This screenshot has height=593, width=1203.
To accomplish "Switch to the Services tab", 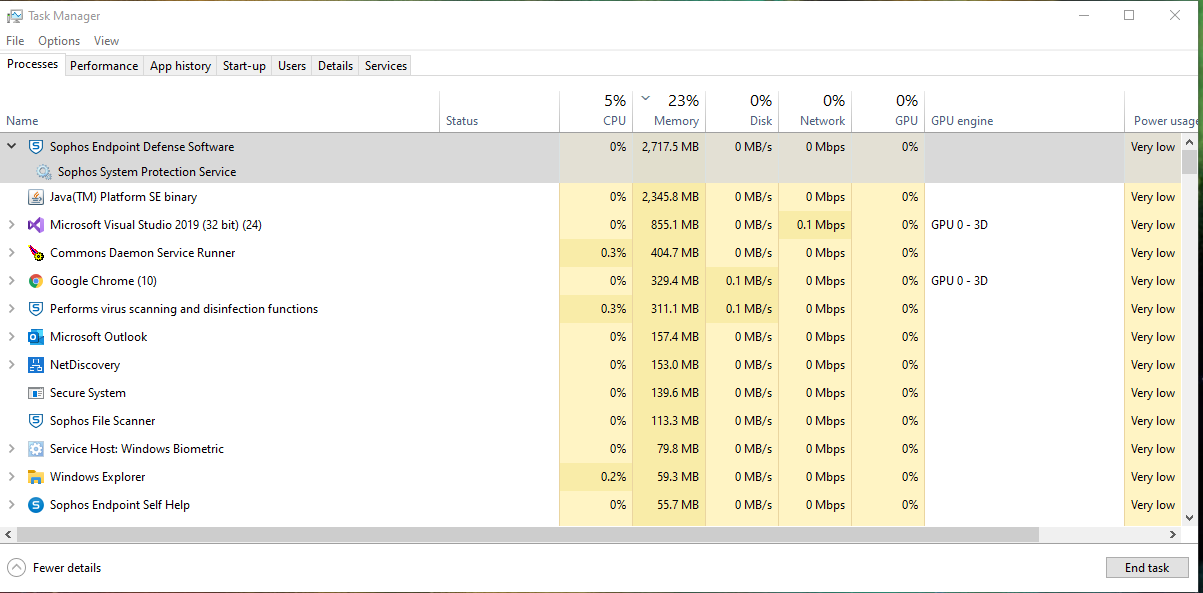I will click(x=386, y=66).
